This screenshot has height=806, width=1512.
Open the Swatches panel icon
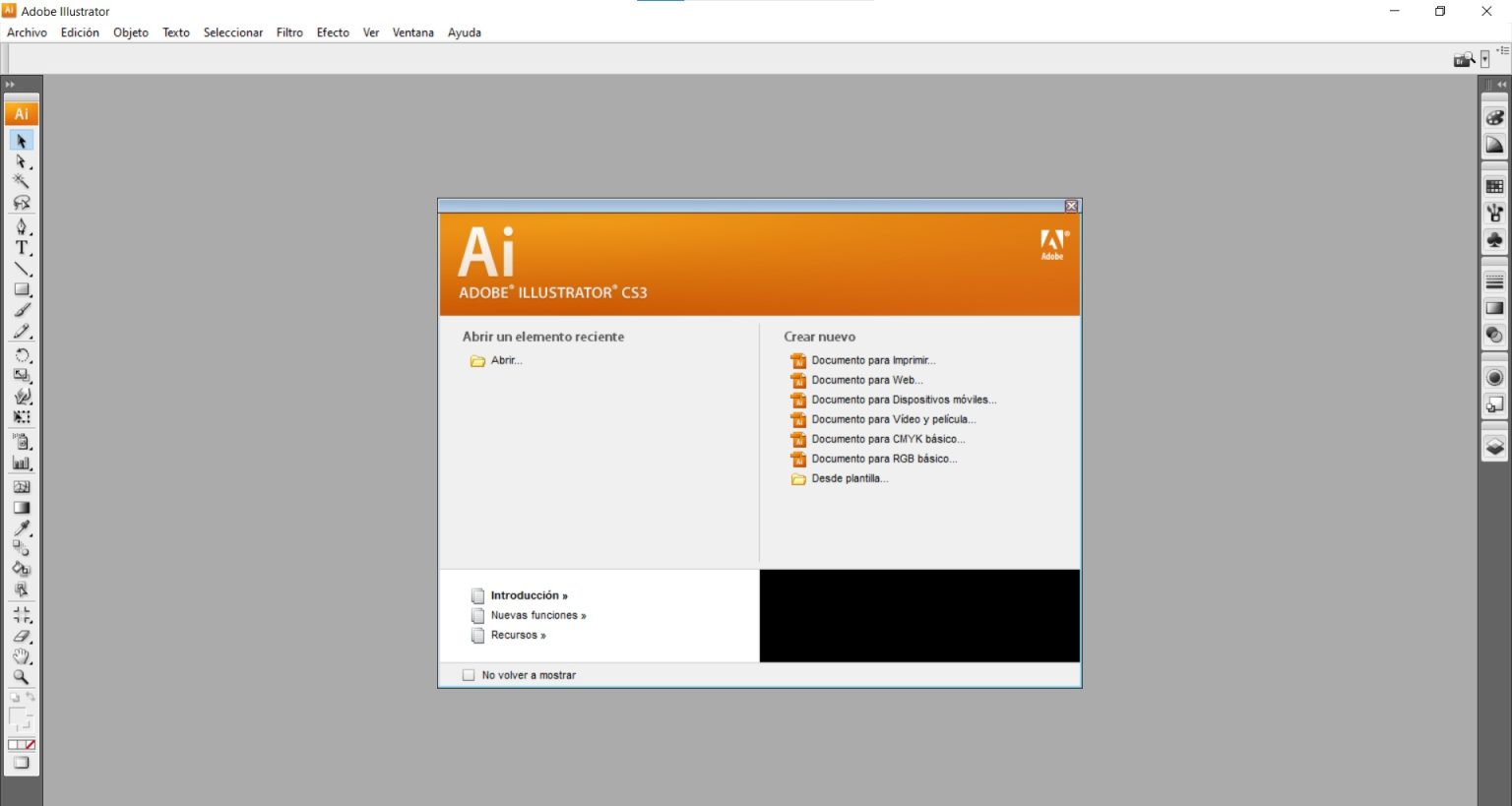pos(1494,186)
